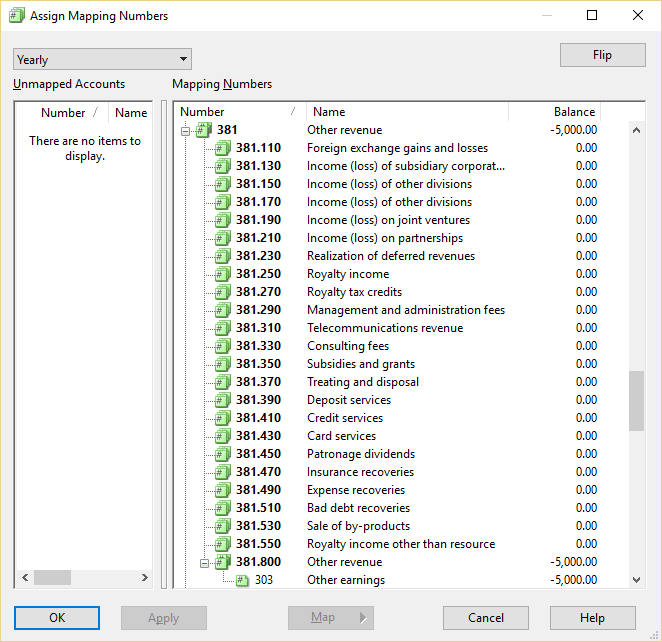
Task: Click the icon beside 381.250 Royalty income
Action: click(223, 274)
